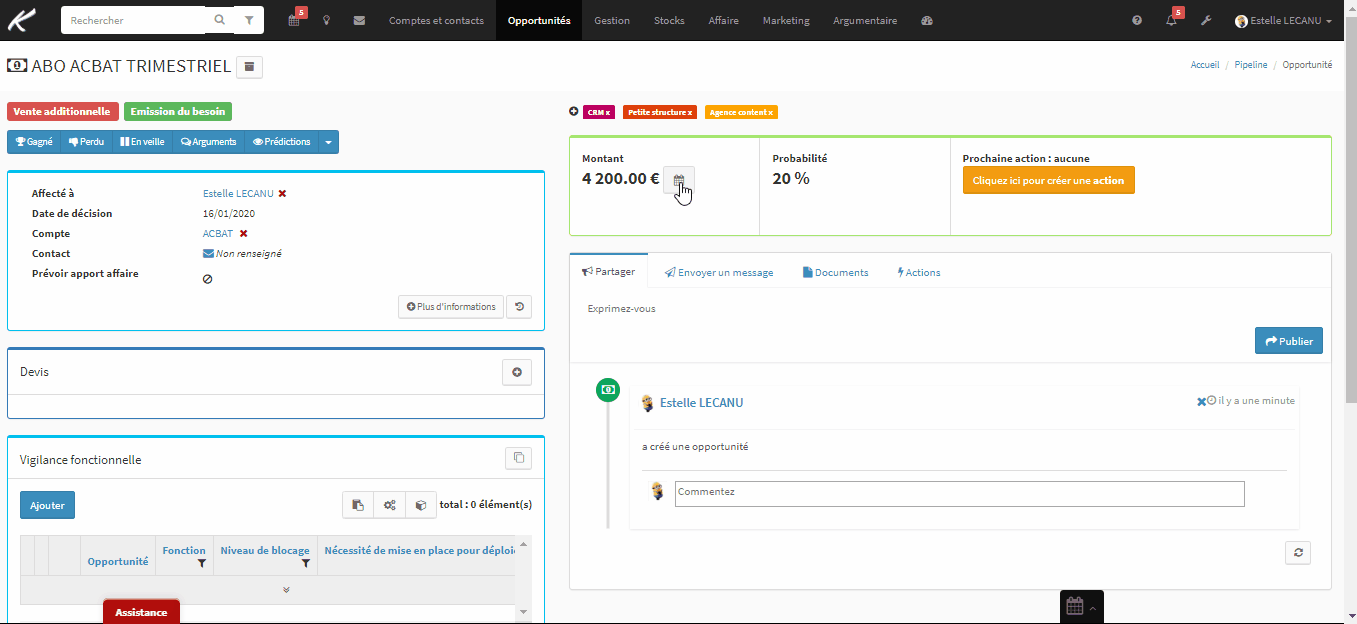Click the refresh icon below the activity feed
This screenshot has height=624, width=1357.
(1297, 552)
